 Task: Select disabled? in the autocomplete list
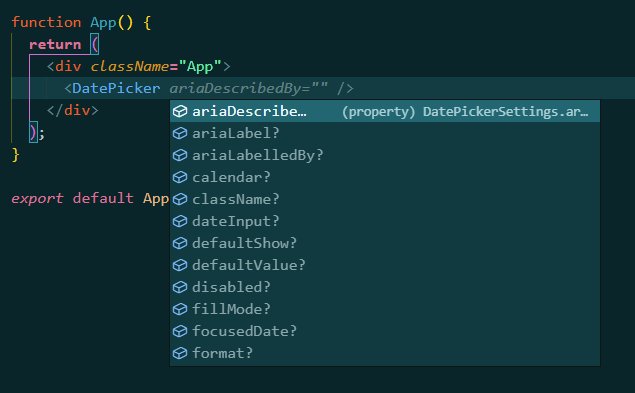(x=385, y=287)
